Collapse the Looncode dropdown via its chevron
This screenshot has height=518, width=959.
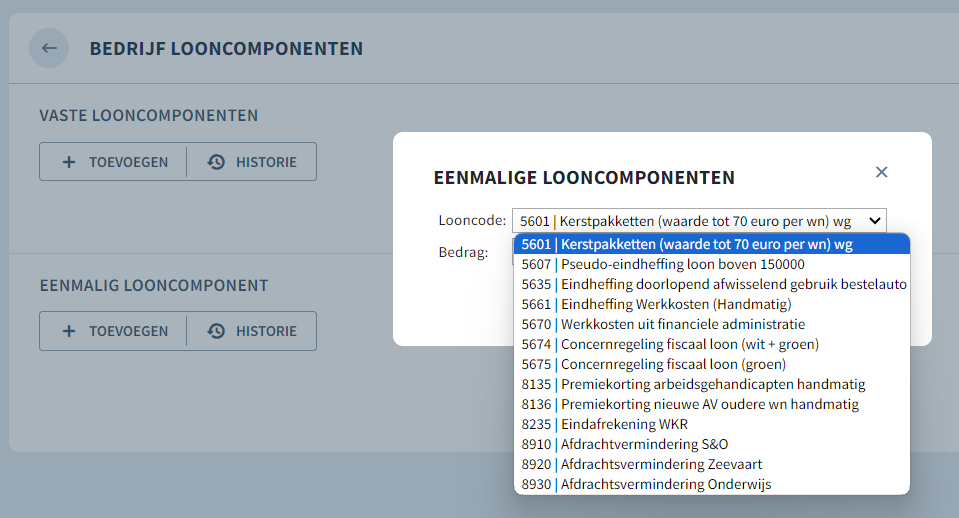point(875,221)
